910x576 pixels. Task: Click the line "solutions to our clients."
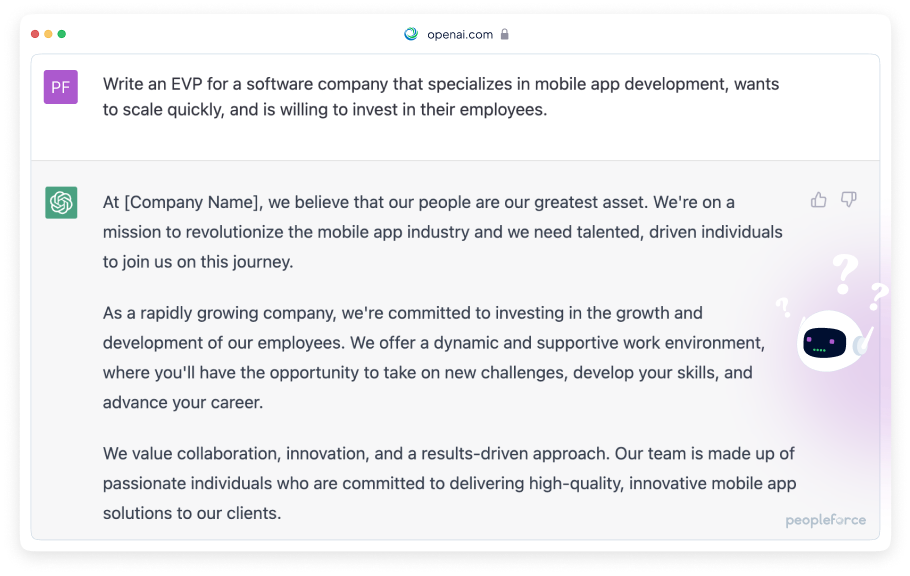(192, 513)
